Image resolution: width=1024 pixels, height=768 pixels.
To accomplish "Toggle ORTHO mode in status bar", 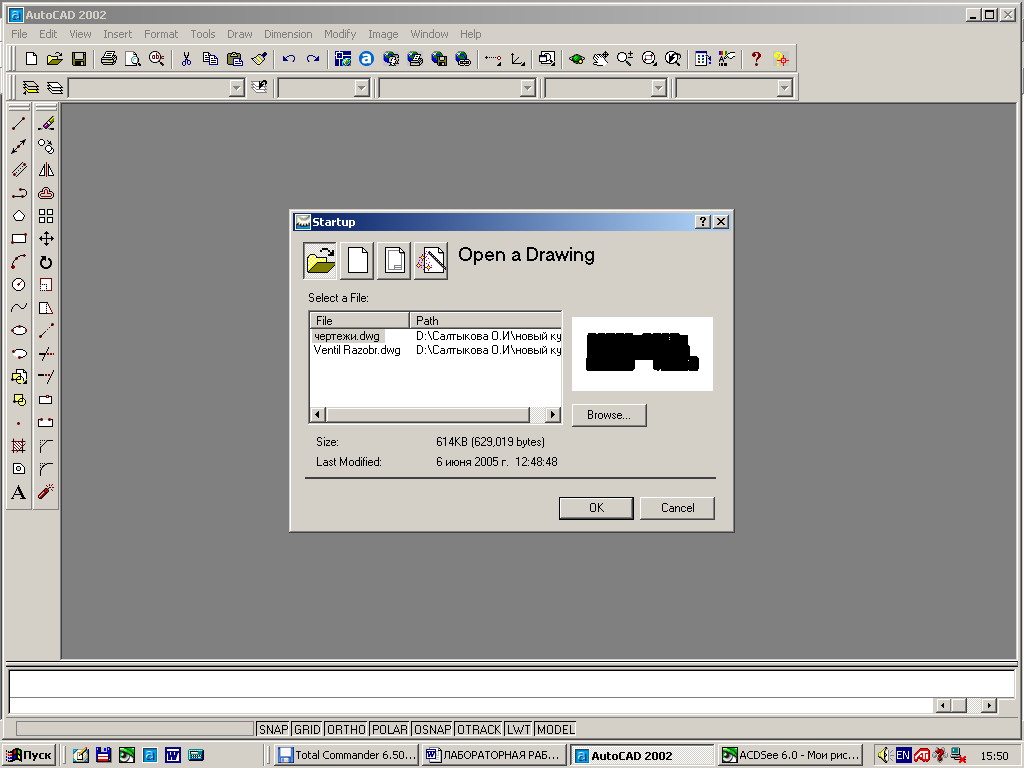I will tap(346, 729).
